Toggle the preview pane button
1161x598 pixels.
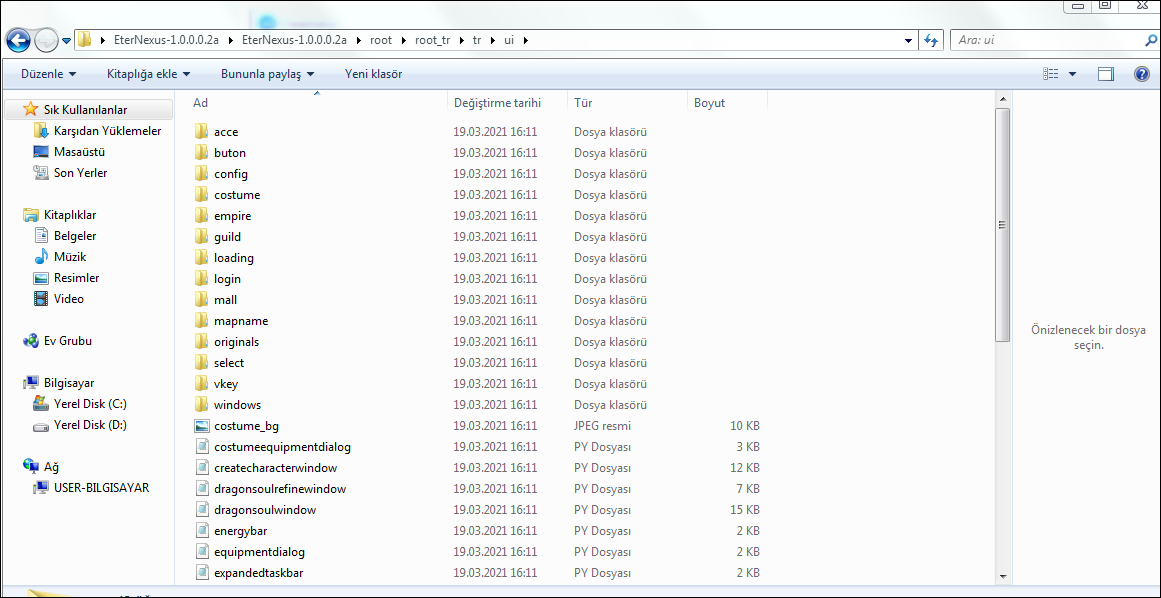(1105, 74)
